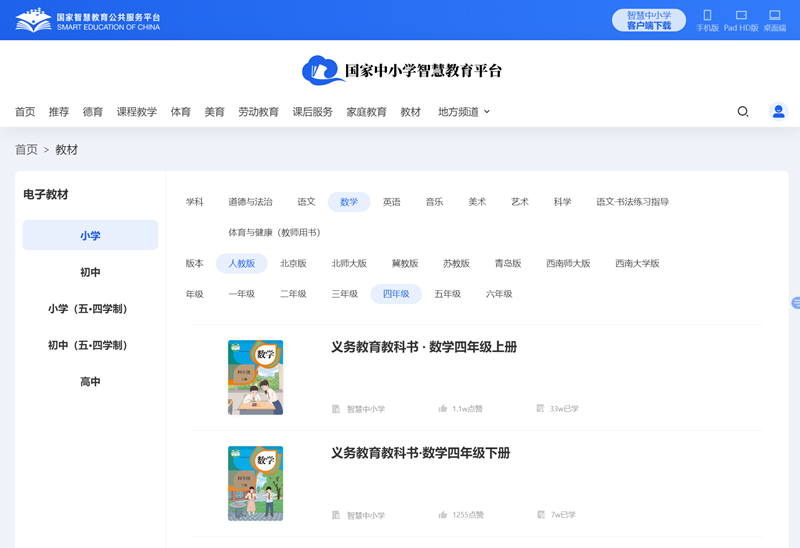Select the 高中 school stage
800x548 pixels.
(x=90, y=381)
